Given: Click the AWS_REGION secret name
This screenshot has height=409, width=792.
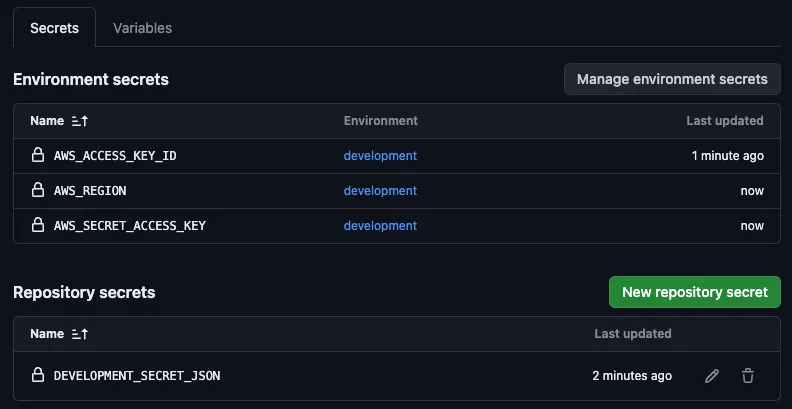Looking at the screenshot, I should click(x=90, y=191).
